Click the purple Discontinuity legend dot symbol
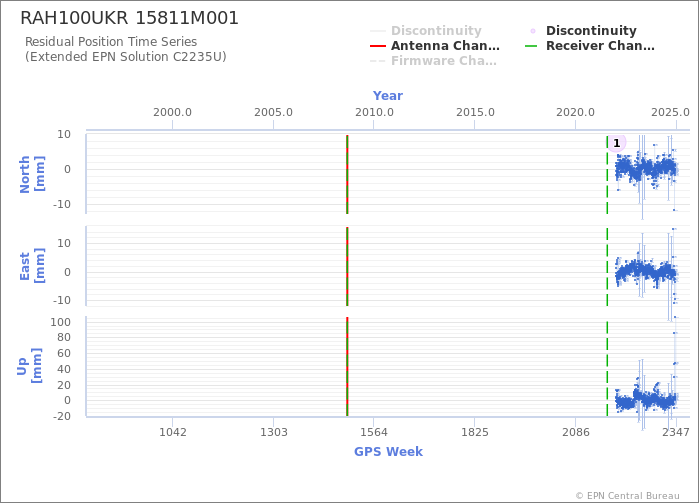700x504 pixels. click(533, 31)
